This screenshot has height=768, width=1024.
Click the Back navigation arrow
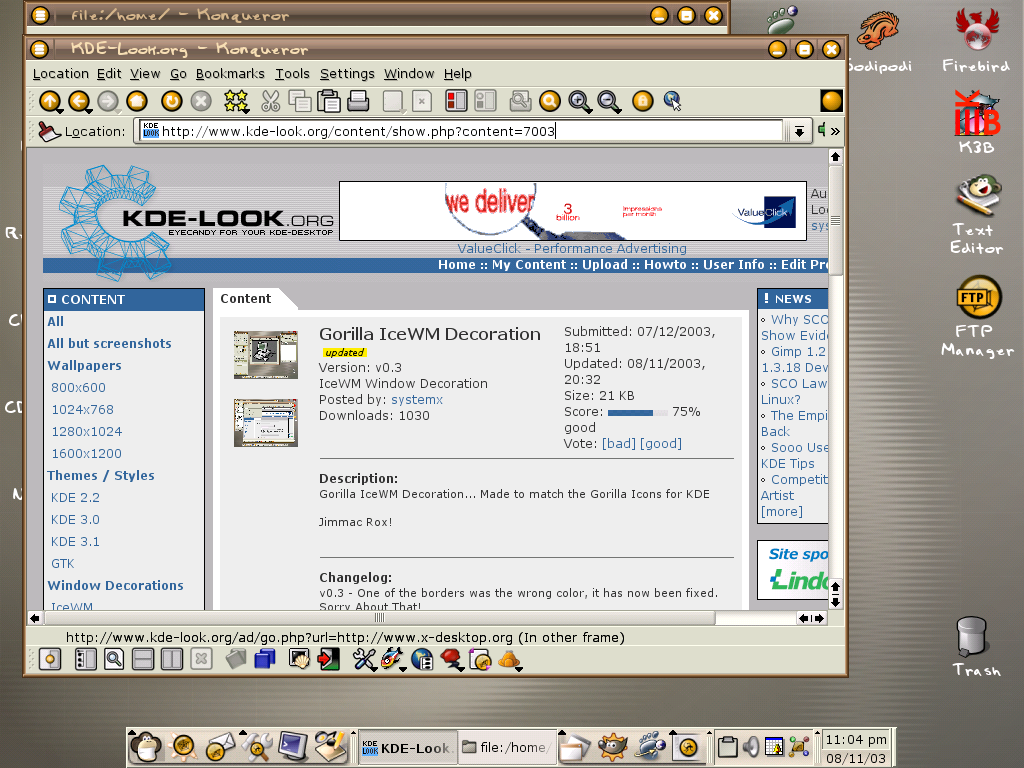coord(79,101)
